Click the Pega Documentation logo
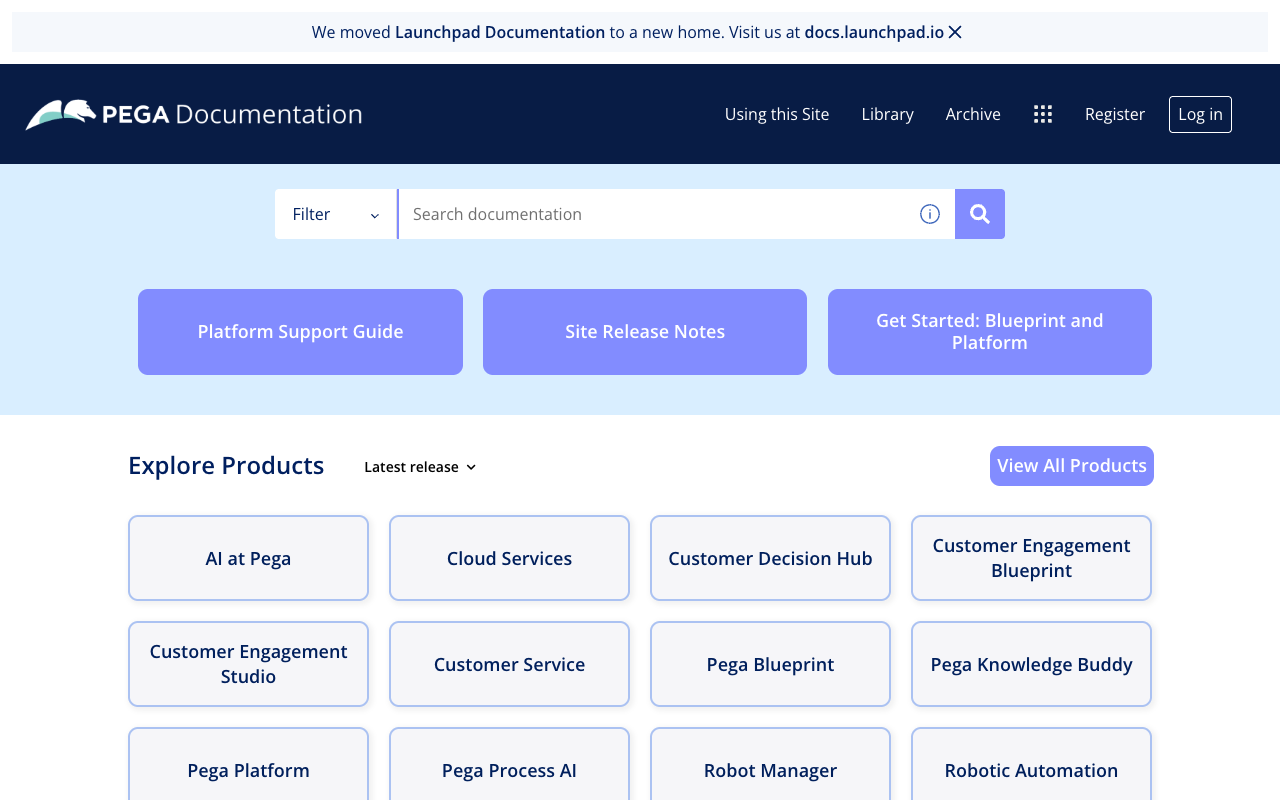The height and width of the screenshot is (800, 1280). pos(194,114)
